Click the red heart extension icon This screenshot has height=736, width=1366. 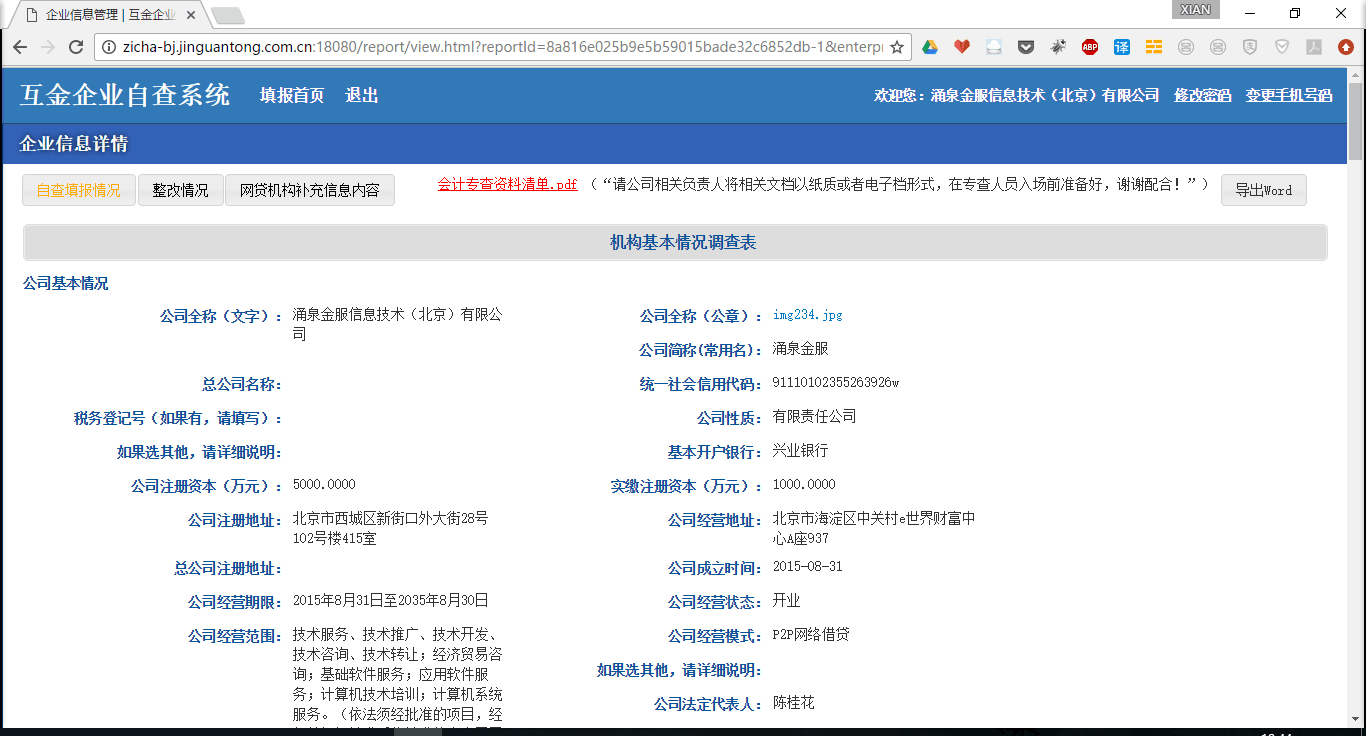coord(962,47)
